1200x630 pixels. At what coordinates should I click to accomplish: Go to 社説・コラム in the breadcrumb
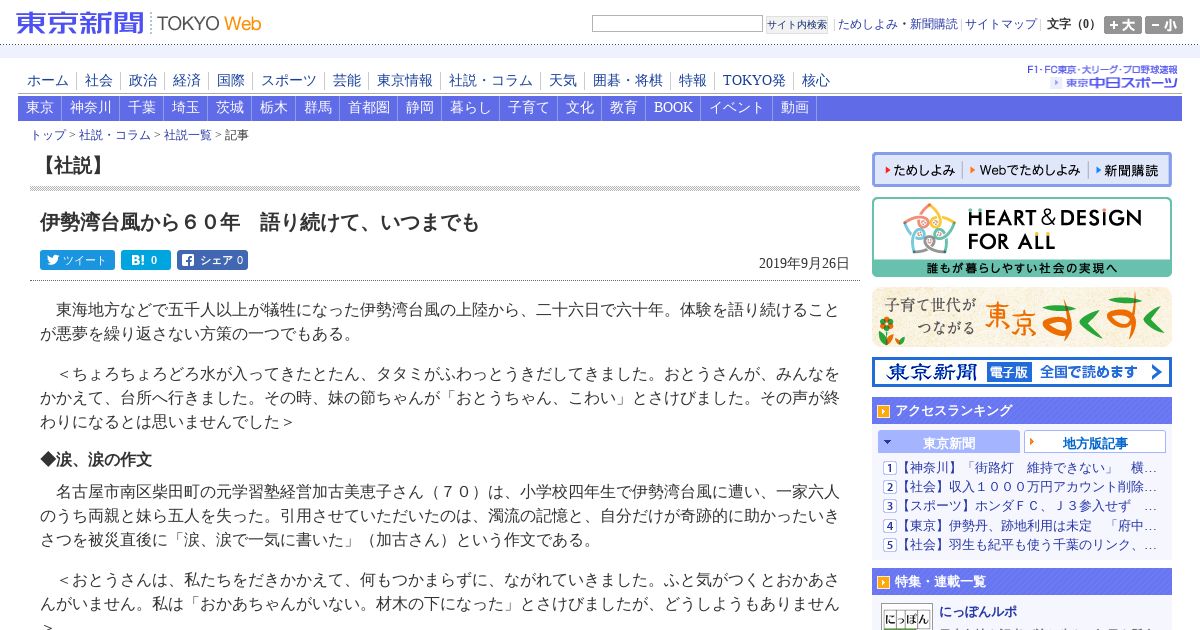115,135
